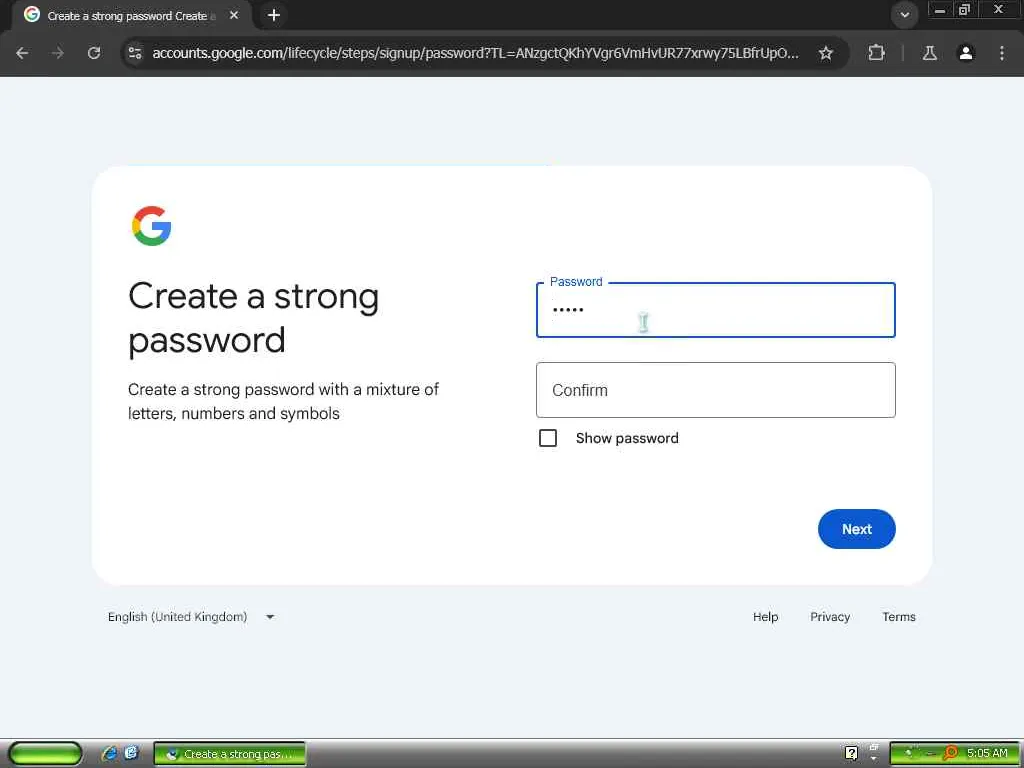Click the second quick launch browser icon
This screenshot has height=768, width=1024.
click(131, 753)
